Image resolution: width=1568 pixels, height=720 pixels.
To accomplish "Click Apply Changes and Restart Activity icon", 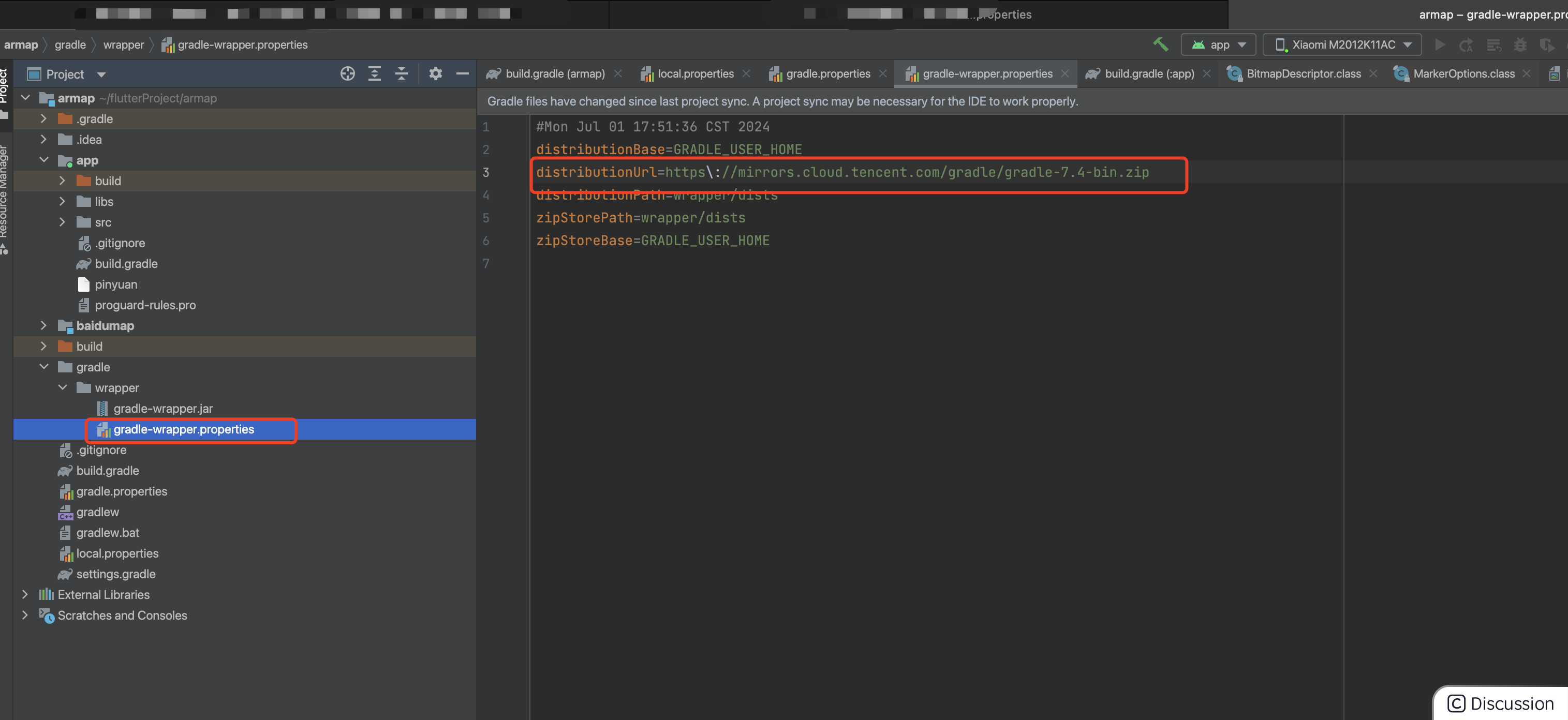I will (1466, 44).
